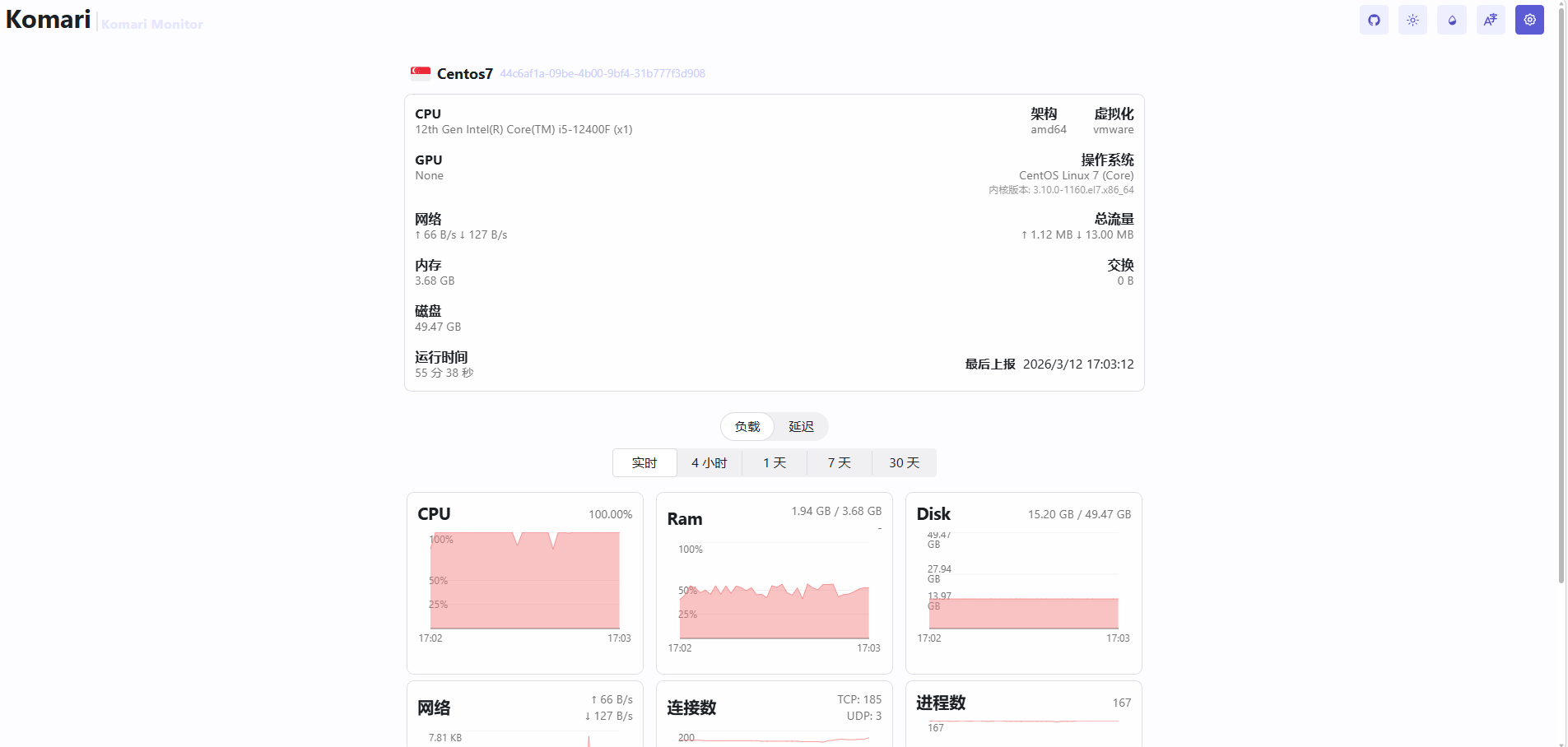The image size is (1568, 747).
Task: Switch to the 负载 load view
Action: click(x=747, y=426)
